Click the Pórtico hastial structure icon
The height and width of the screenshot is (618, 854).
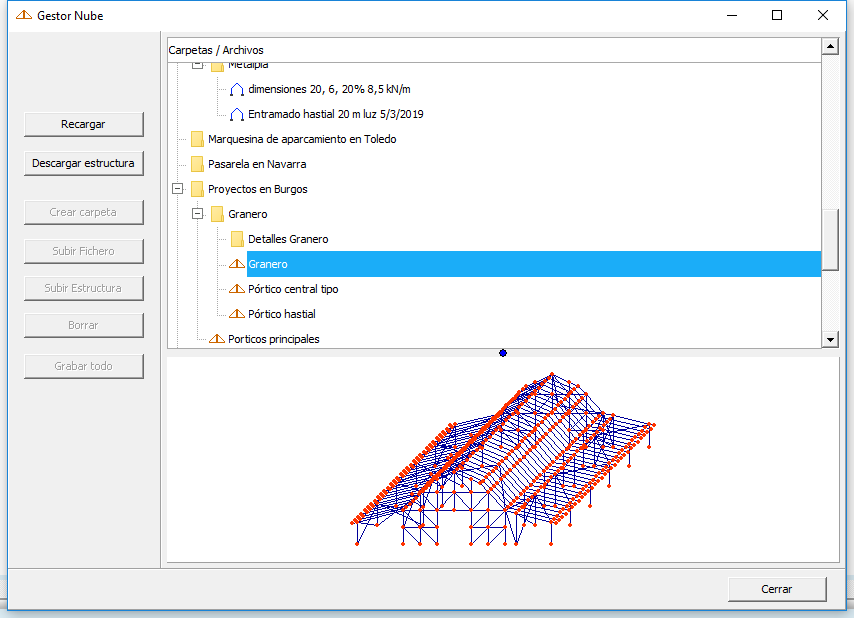236,314
